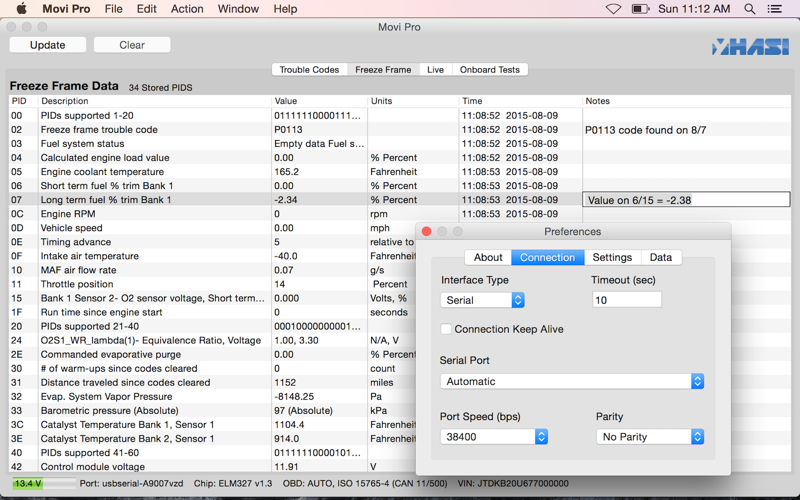Click the Clear button
The height and width of the screenshot is (500, 800).
(x=132, y=45)
